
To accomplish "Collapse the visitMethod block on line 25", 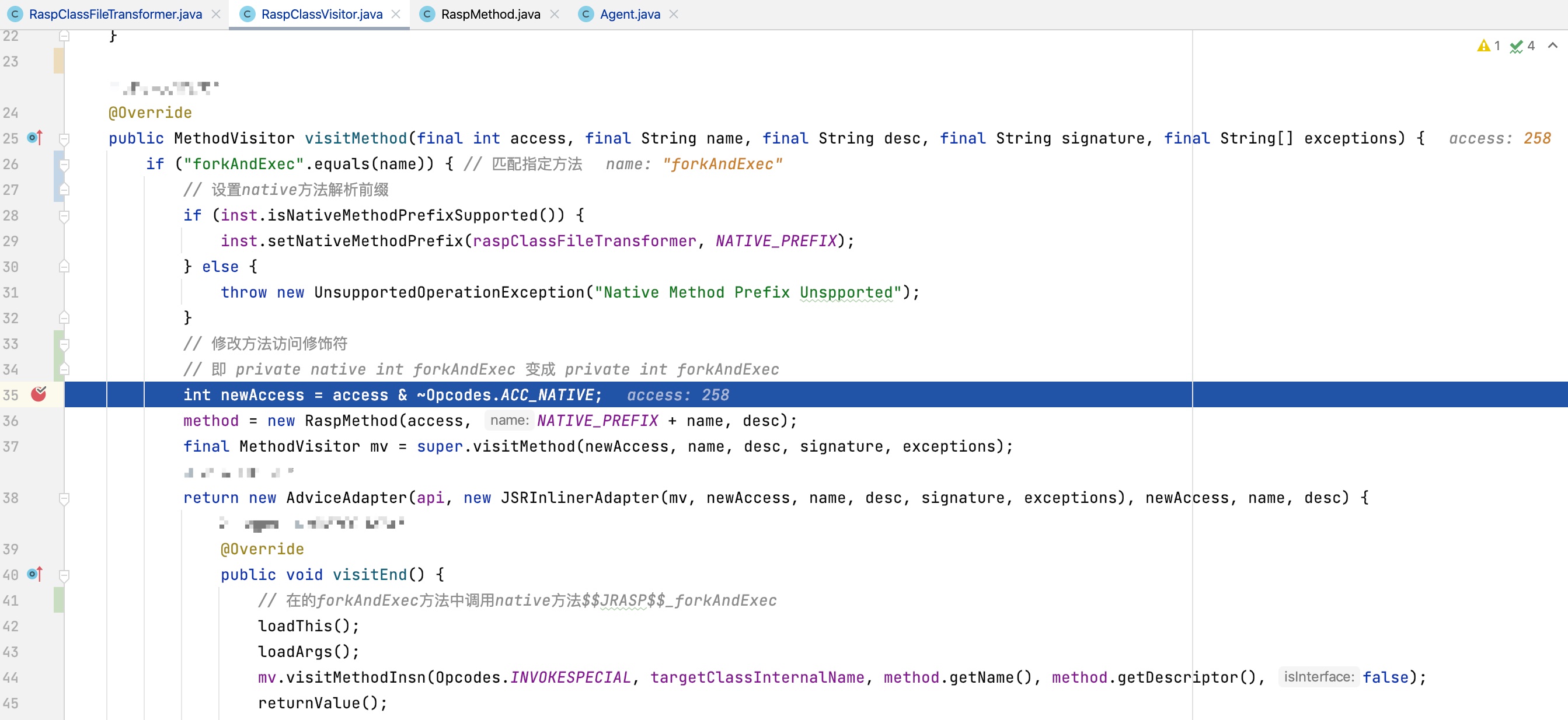I will click(64, 139).
